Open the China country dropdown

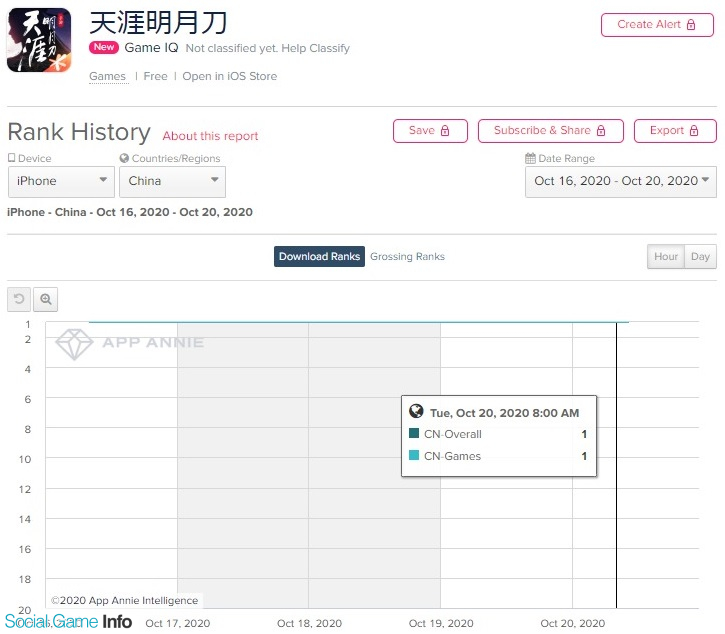172,182
